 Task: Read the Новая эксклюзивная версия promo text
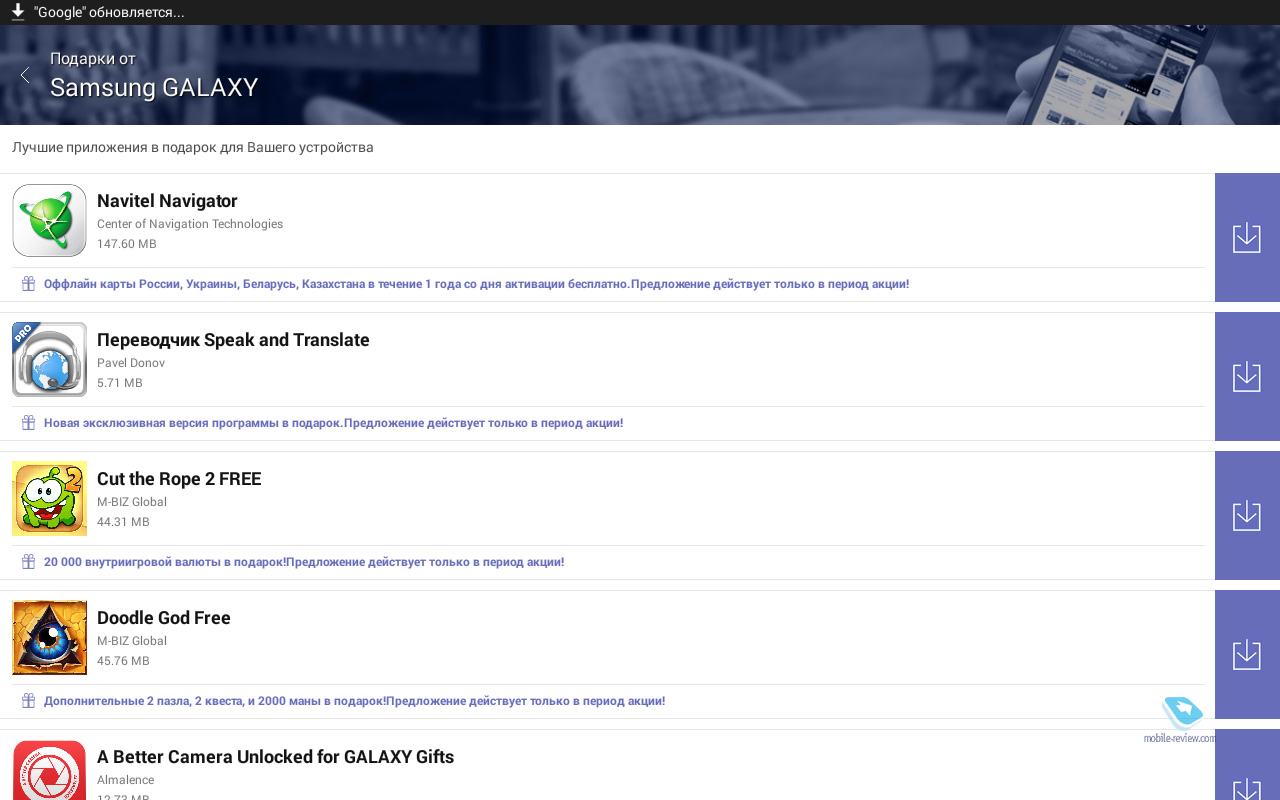333,423
